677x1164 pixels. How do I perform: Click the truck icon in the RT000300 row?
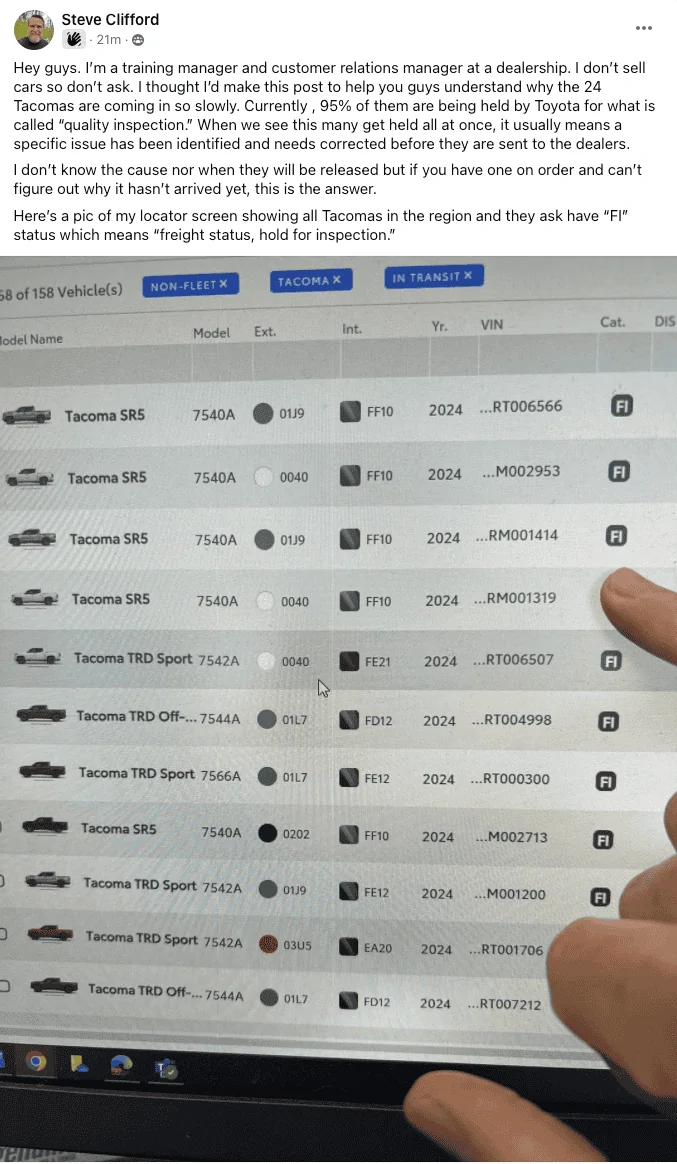42,770
